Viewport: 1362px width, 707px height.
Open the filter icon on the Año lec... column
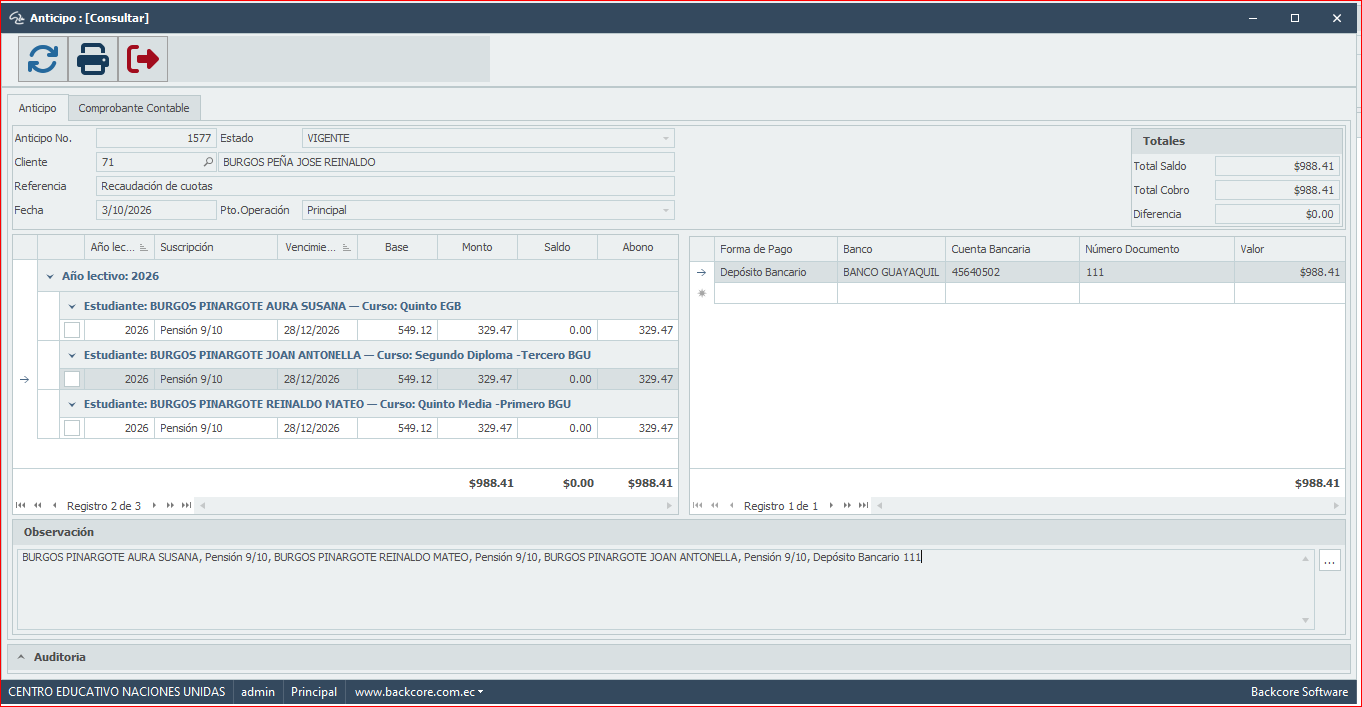pyautogui.click(x=143, y=248)
